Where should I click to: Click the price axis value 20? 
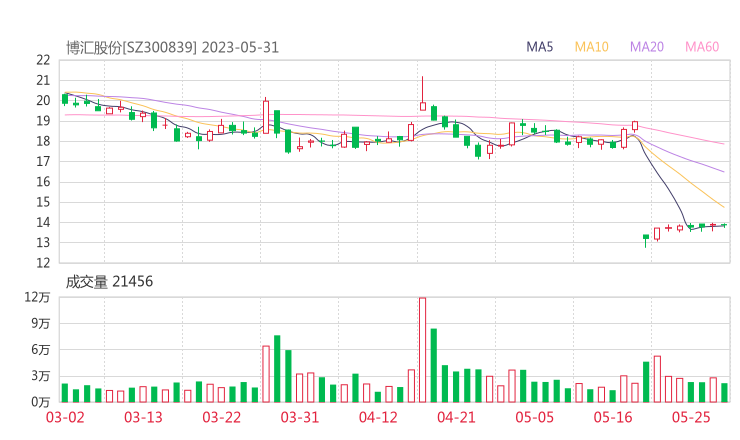pos(43,101)
